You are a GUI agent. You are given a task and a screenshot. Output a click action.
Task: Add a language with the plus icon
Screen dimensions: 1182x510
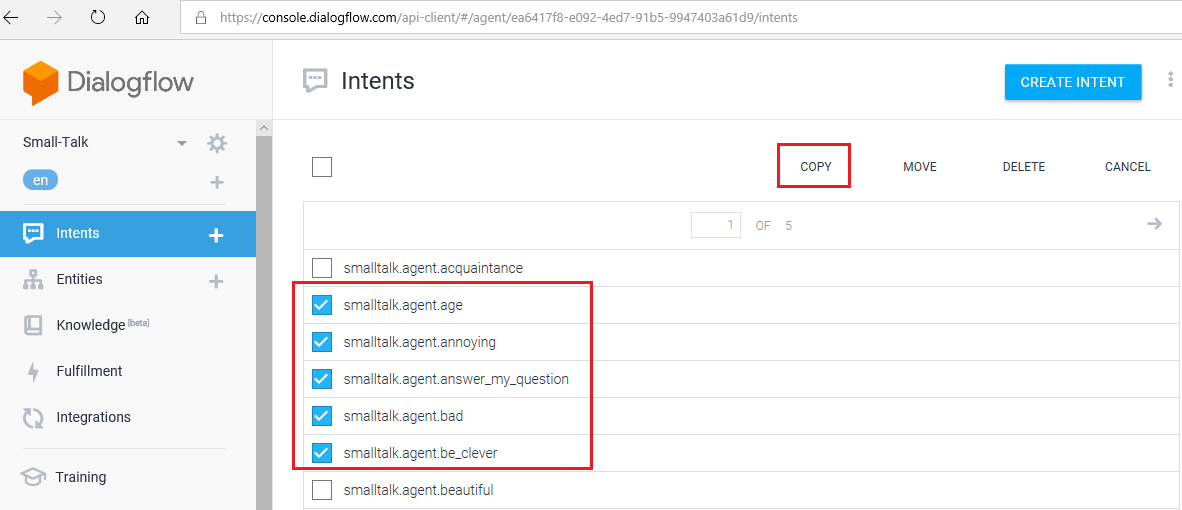coord(216,182)
